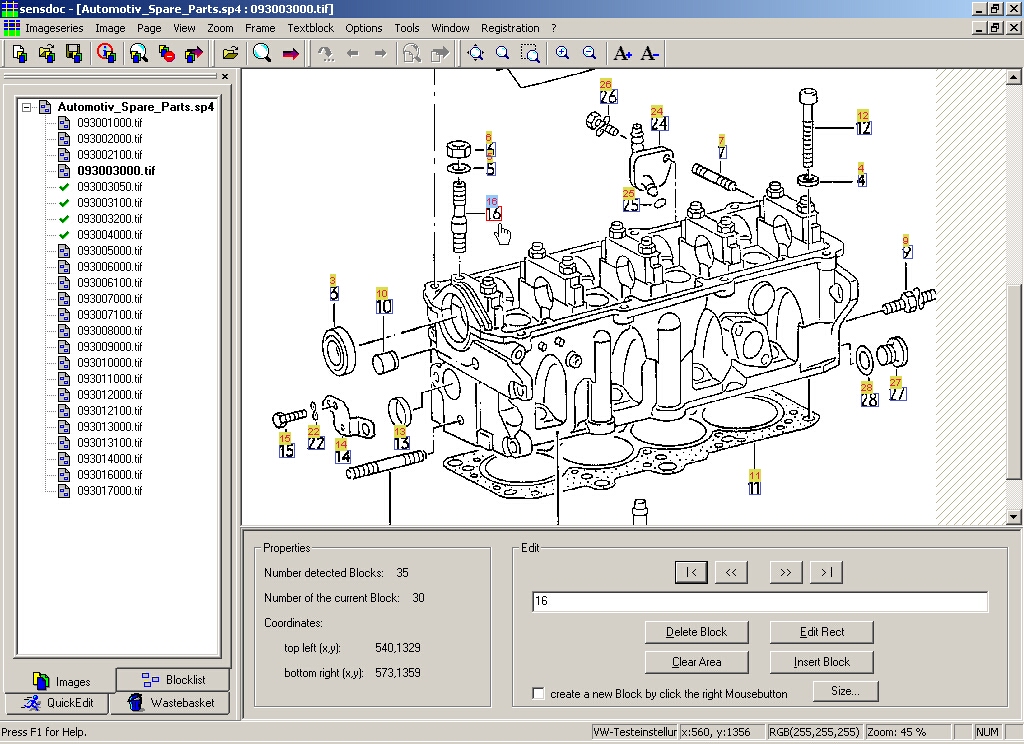This screenshot has width=1024, height=744.
Task: Click the open folder toolbar icon
Action: pos(230,53)
